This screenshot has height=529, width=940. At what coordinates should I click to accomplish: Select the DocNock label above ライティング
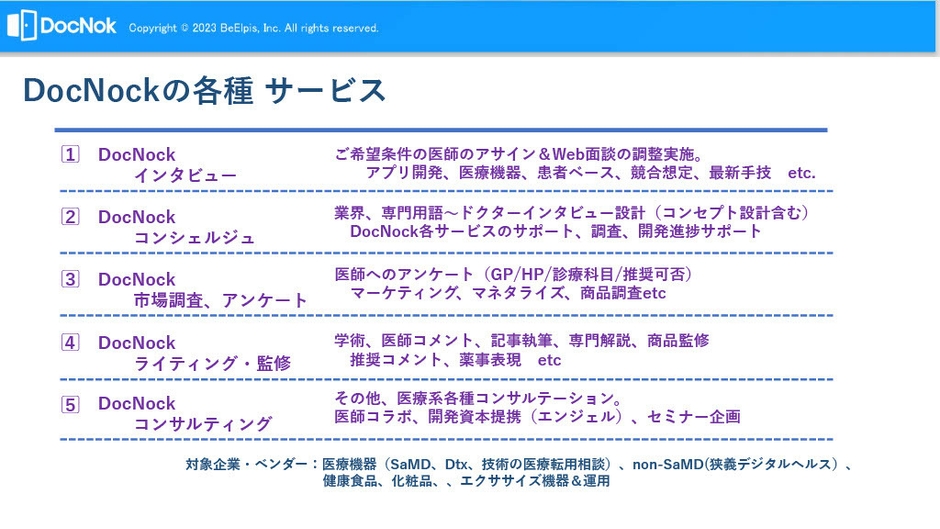tap(137, 343)
